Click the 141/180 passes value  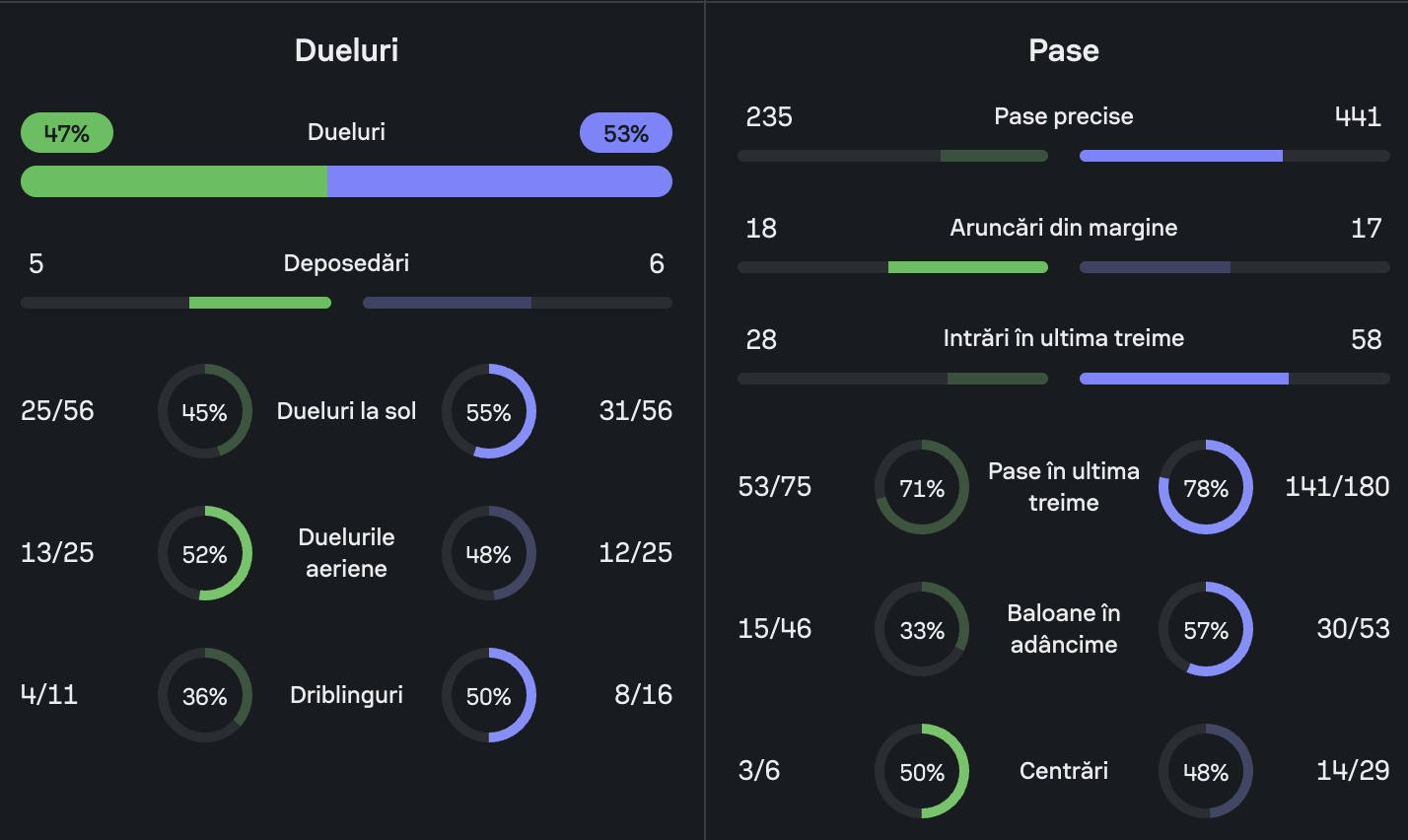pyautogui.click(x=1336, y=487)
